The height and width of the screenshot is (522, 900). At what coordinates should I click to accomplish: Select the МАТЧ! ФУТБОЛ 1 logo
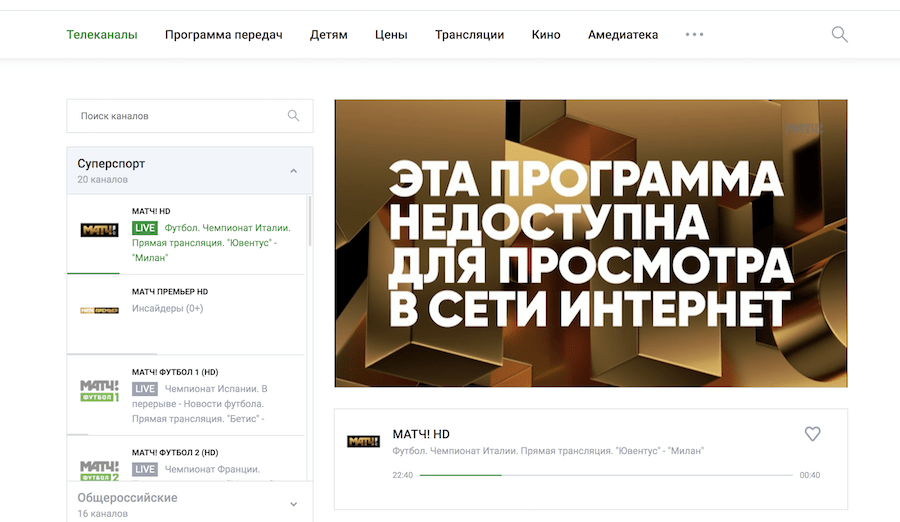click(99, 390)
